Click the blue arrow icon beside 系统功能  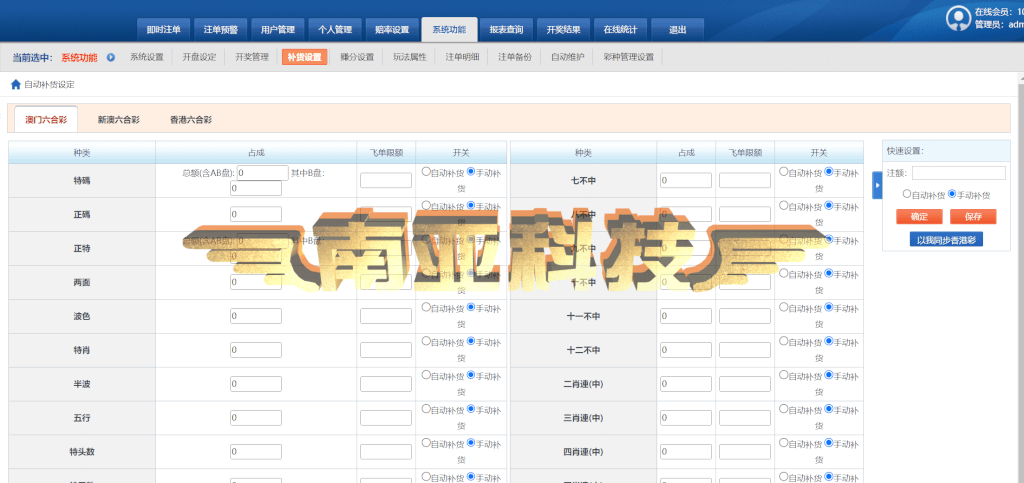(x=111, y=57)
